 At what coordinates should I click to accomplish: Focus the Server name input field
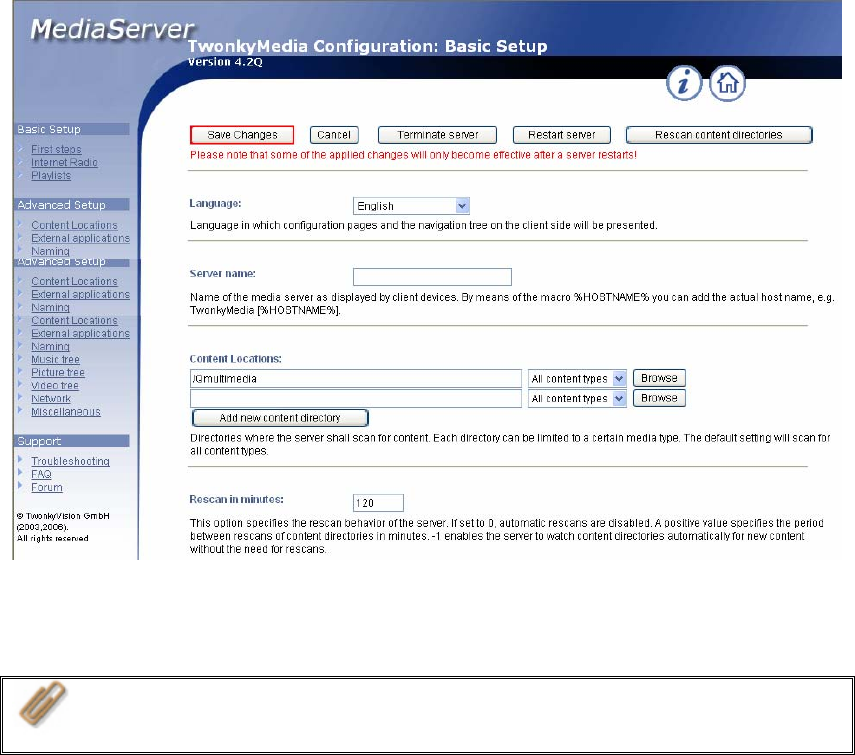tap(432, 277)
